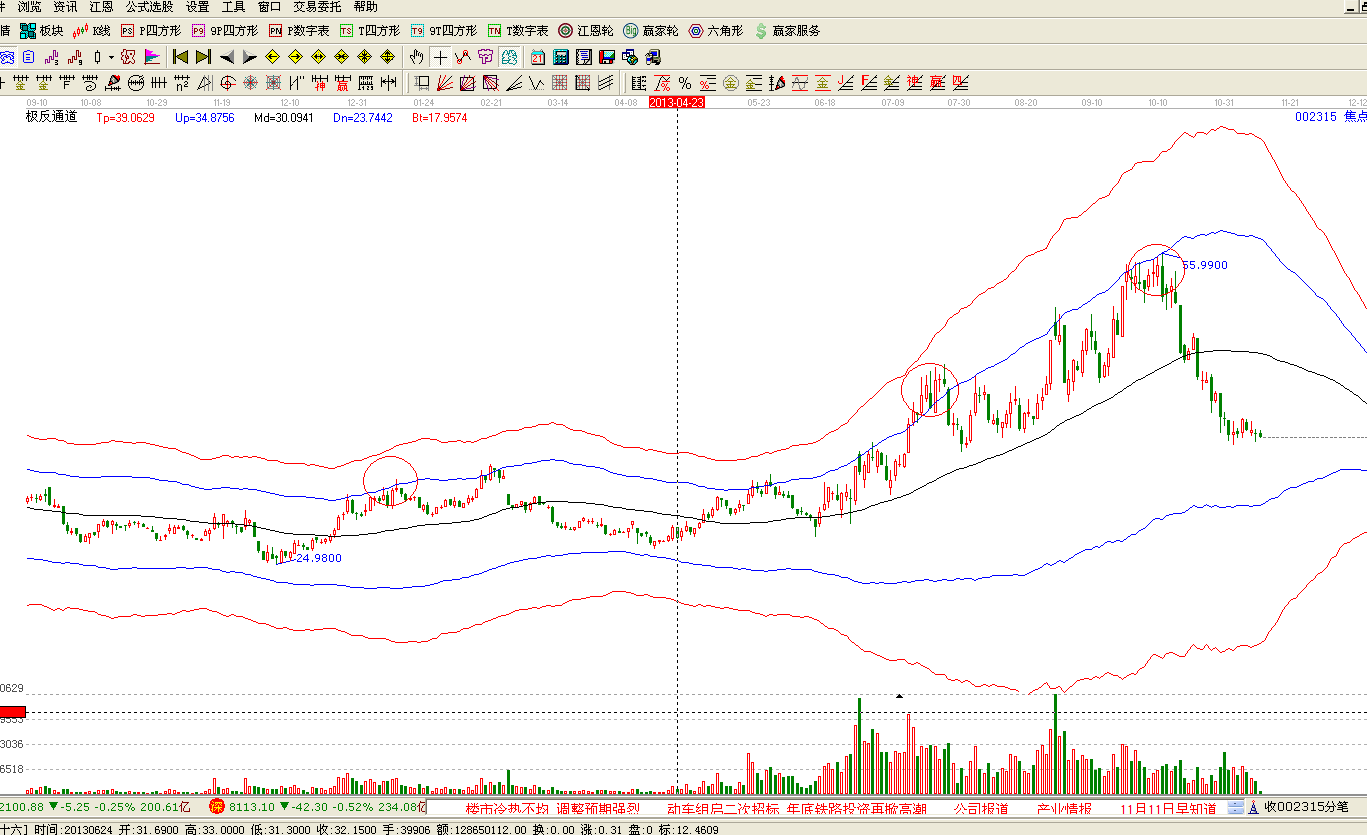Click the 板块 sector button
This screenshot has width=1367, height=835.
click(x=41, y=31)
